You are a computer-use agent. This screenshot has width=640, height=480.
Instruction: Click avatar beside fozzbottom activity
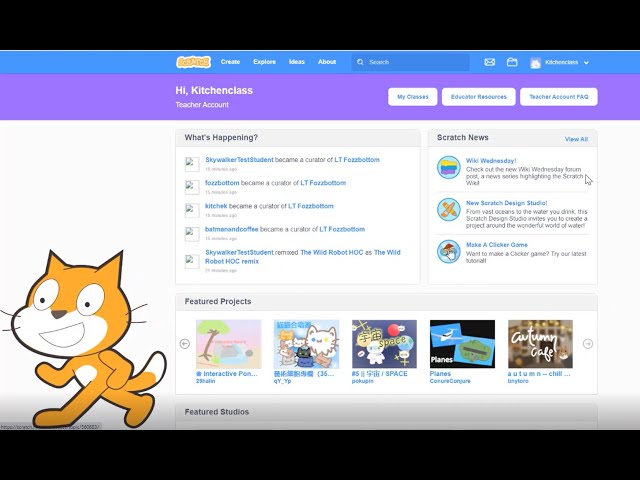[192, 187]
